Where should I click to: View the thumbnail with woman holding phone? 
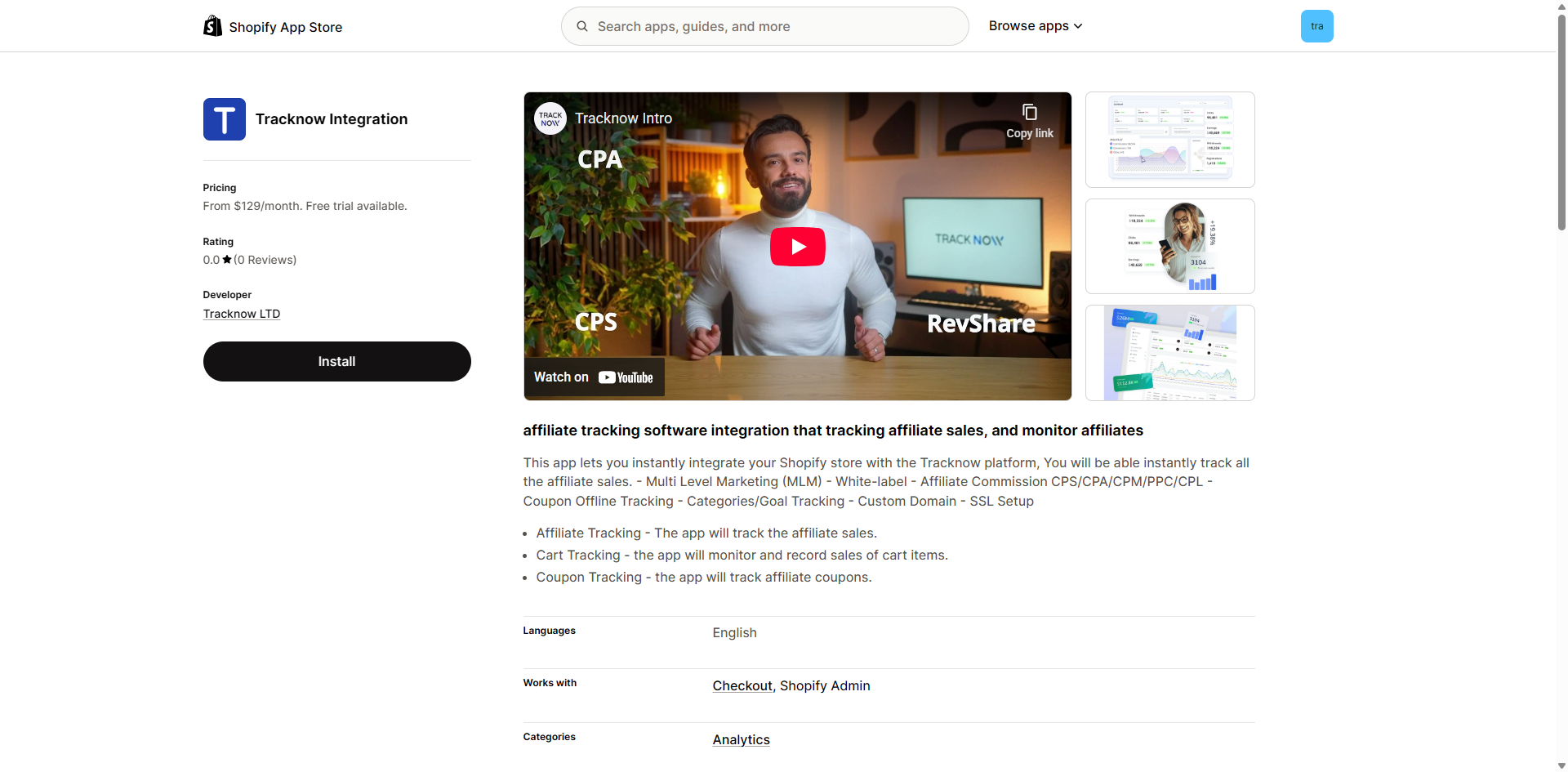click(1169, 246)
